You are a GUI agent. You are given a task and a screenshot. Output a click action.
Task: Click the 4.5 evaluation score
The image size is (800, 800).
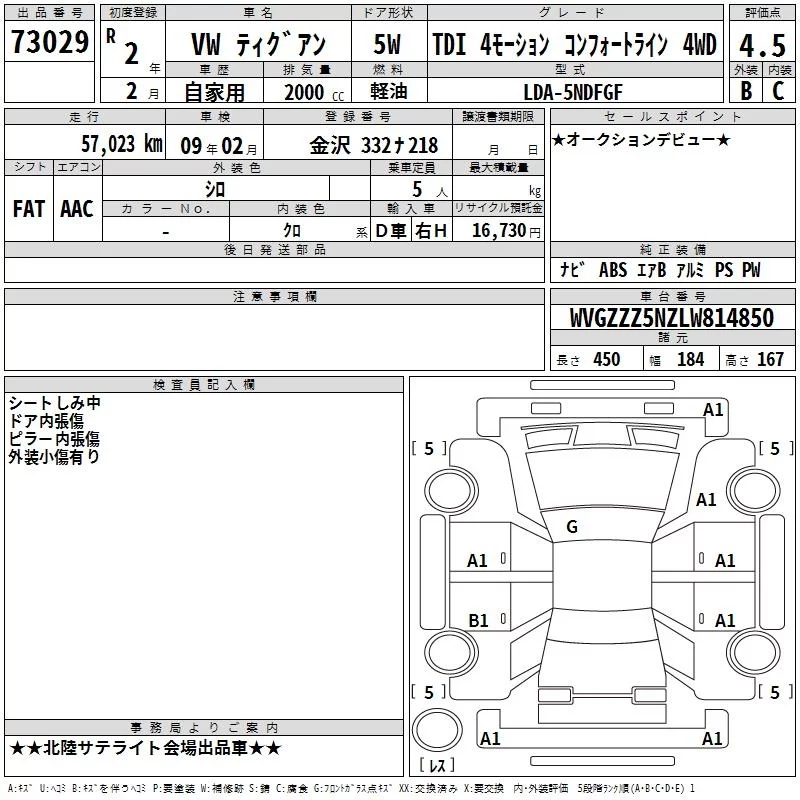pyautogui.click(x=761, y=44)
